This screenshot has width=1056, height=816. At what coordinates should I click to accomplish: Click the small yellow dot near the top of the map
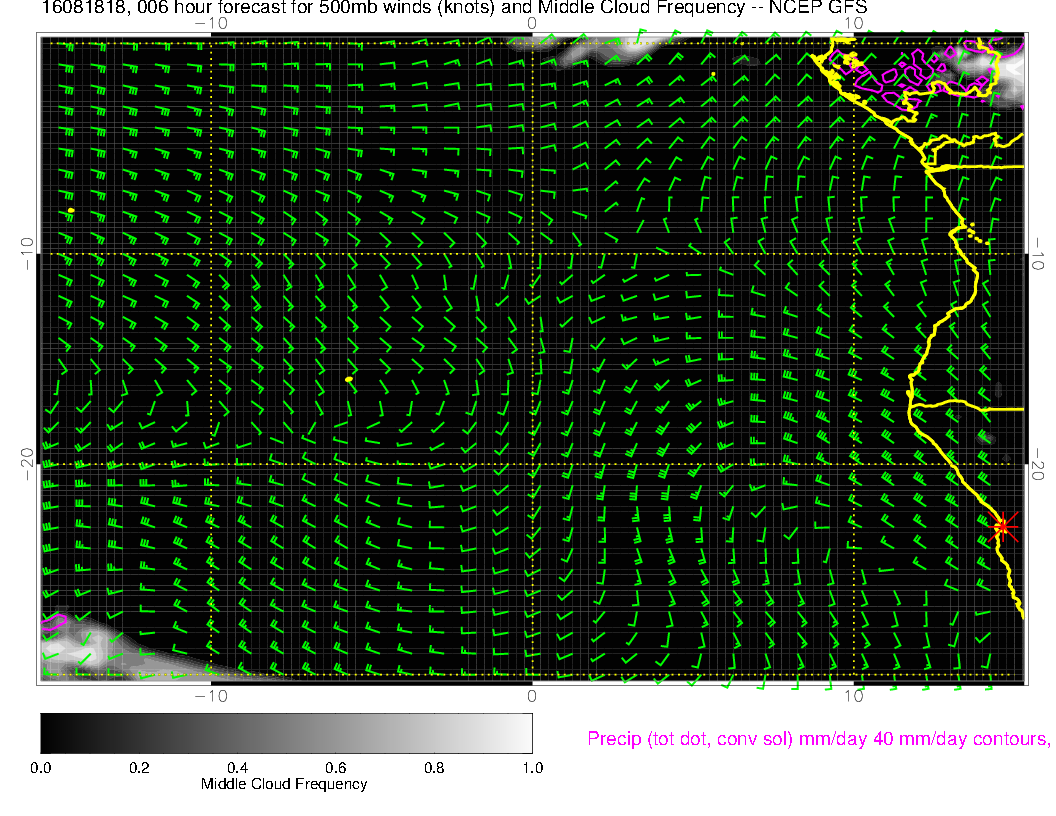[x=713, y=74]
